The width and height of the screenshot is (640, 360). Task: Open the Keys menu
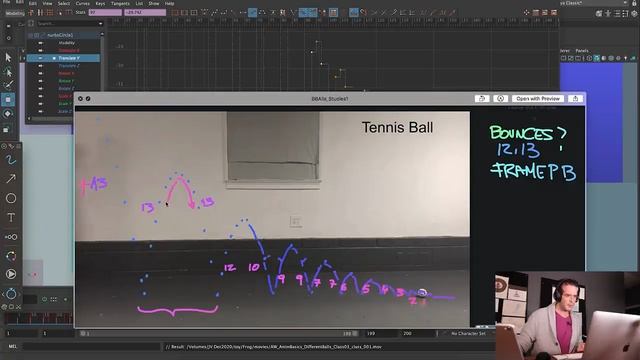point(100,3)
